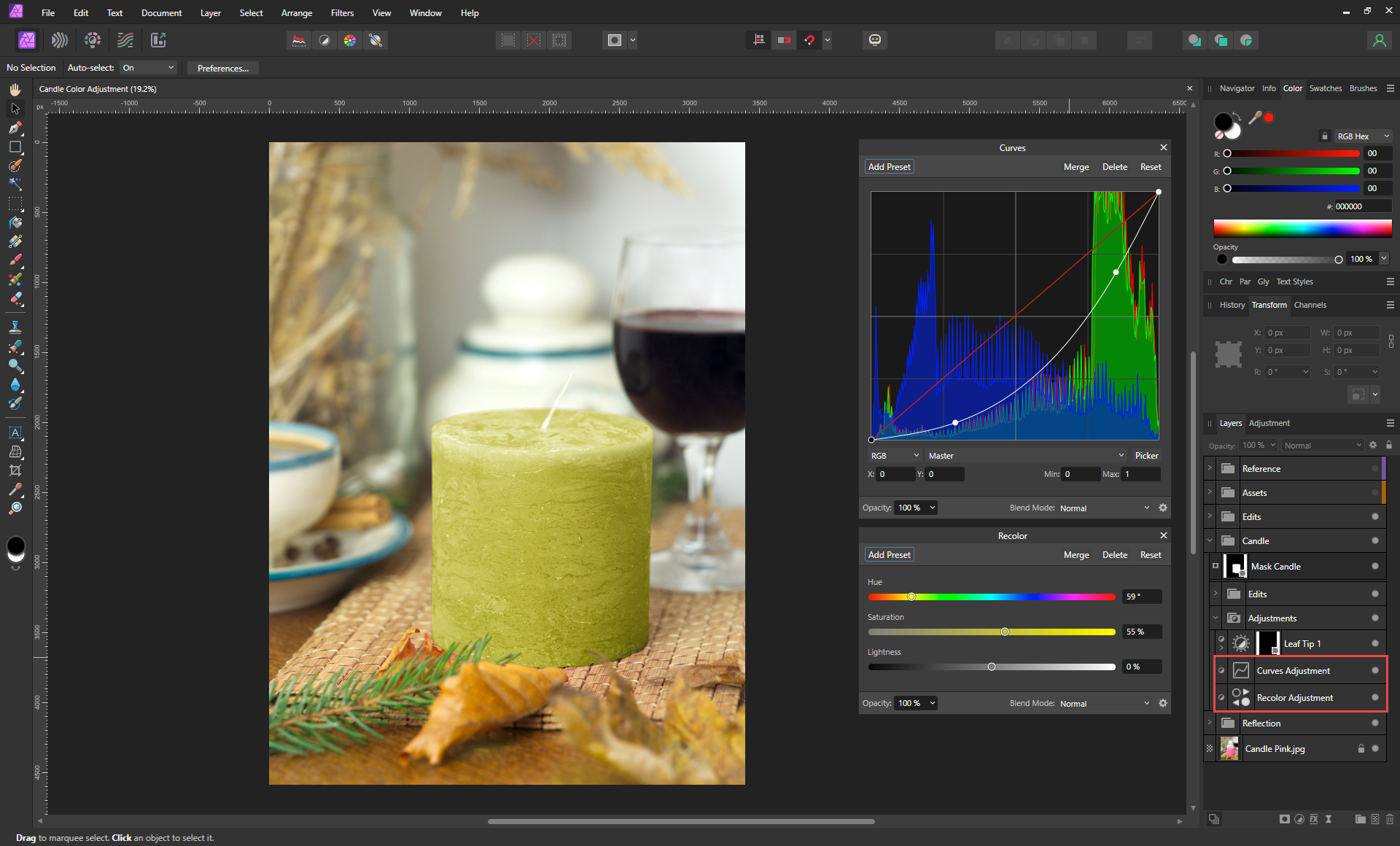
Task: Switch to the Swatches tab
Action: (1325, 88)
